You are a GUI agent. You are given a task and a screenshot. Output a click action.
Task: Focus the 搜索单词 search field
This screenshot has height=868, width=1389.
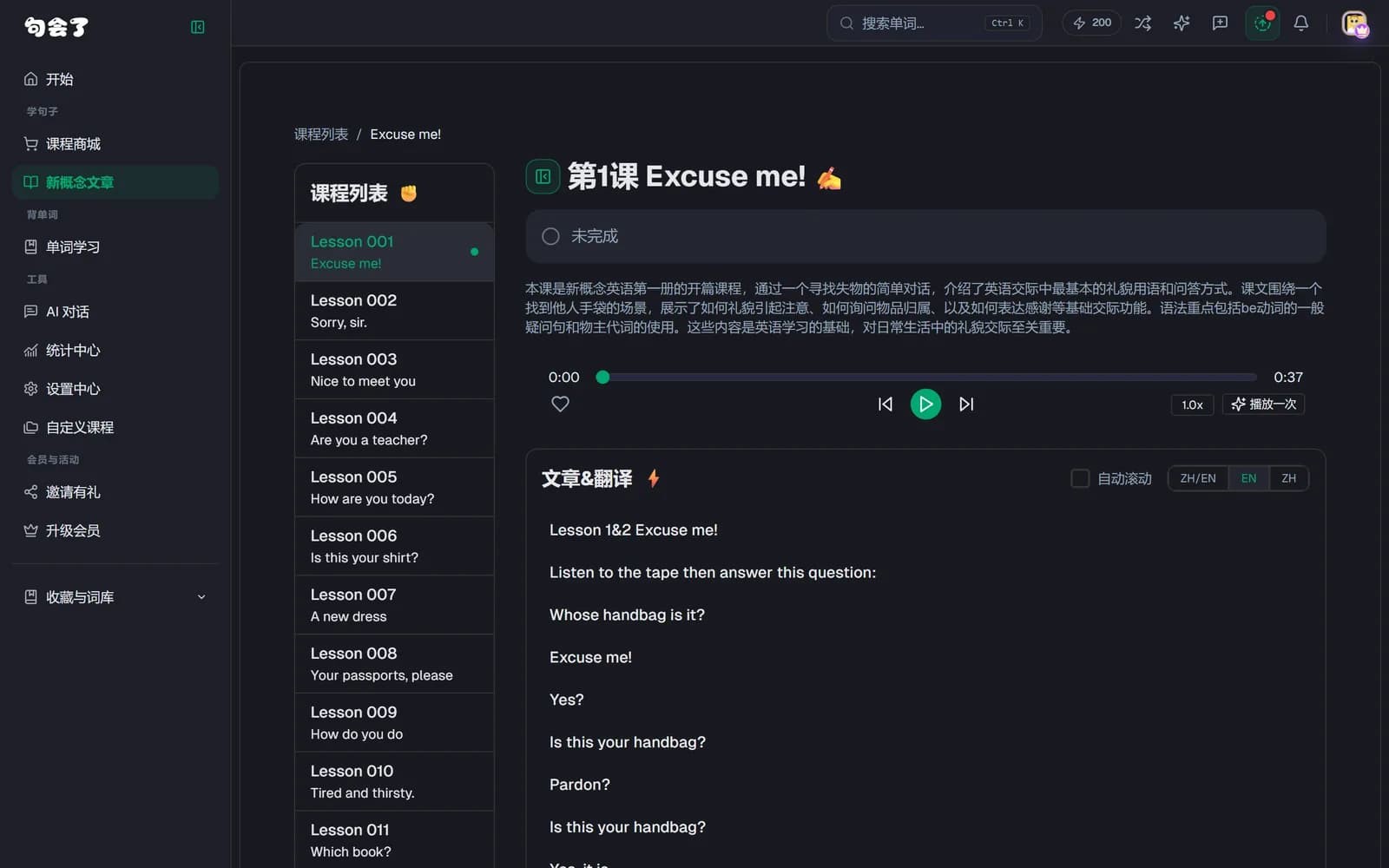(x=934, y=23)
